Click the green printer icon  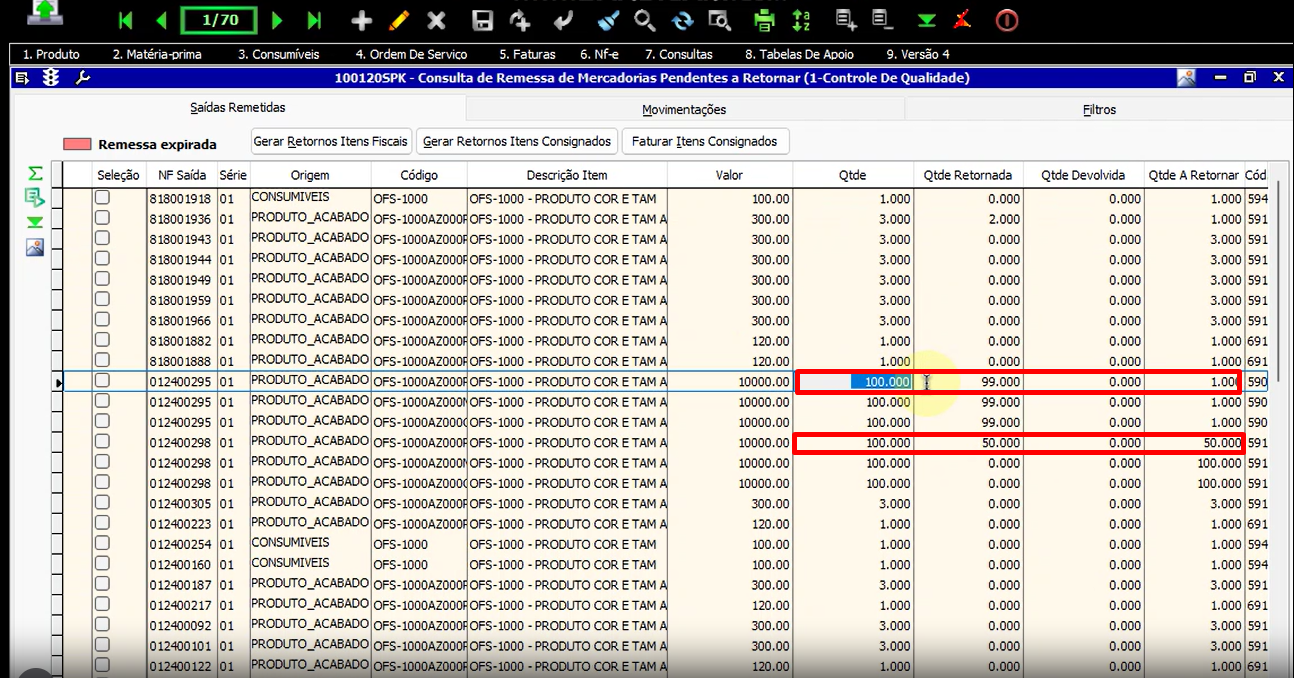point(764,20)
